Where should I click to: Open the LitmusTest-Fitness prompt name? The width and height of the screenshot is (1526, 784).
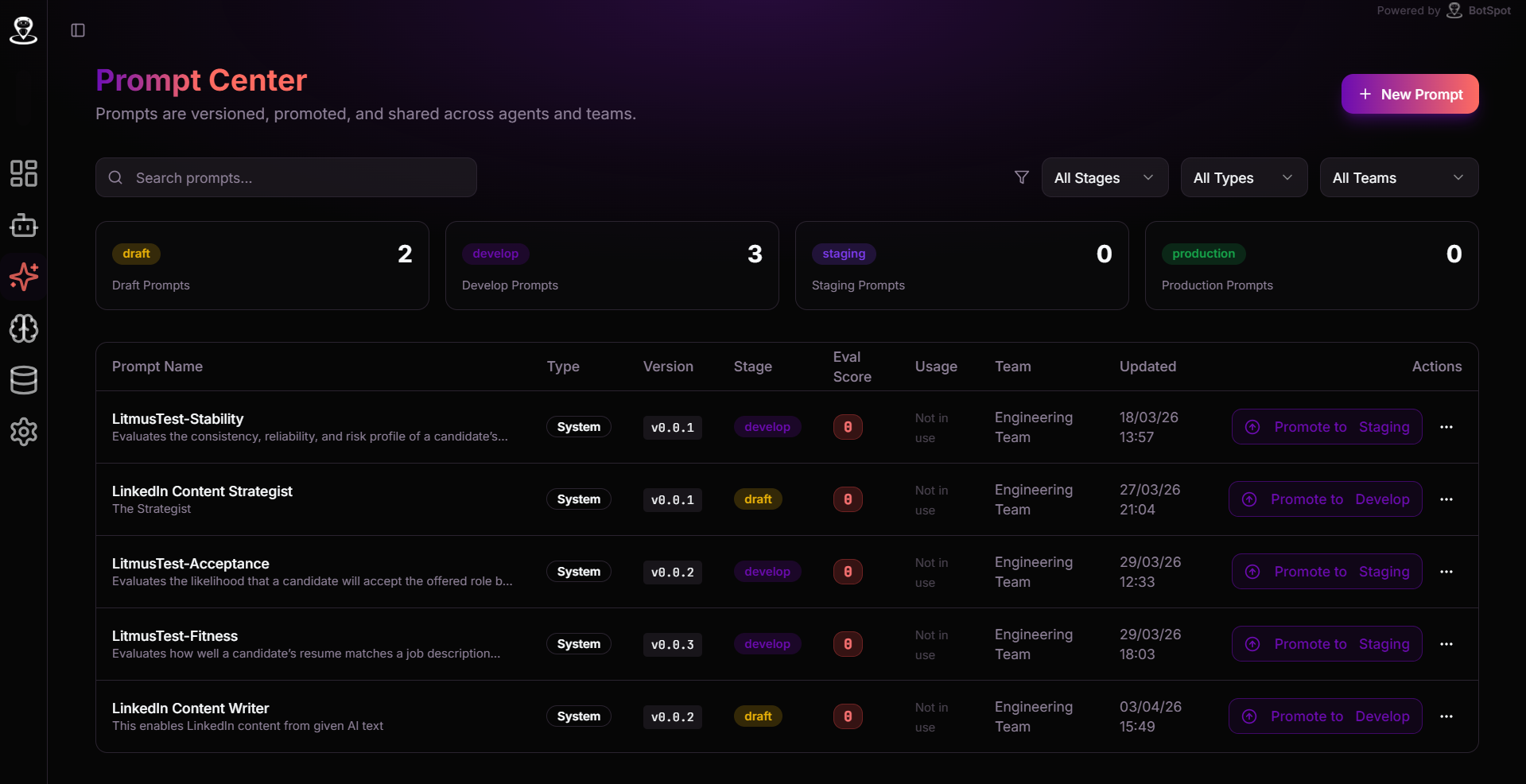click(x=175, y=636)
